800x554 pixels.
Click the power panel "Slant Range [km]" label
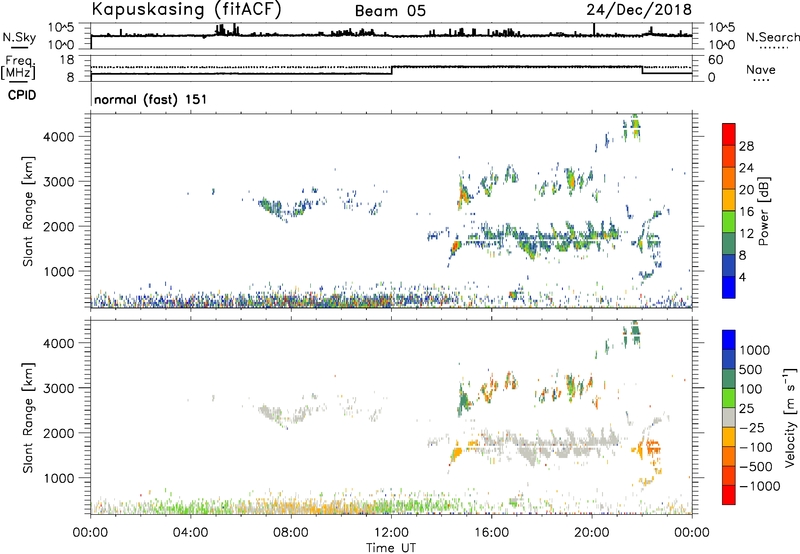[28, 211]
